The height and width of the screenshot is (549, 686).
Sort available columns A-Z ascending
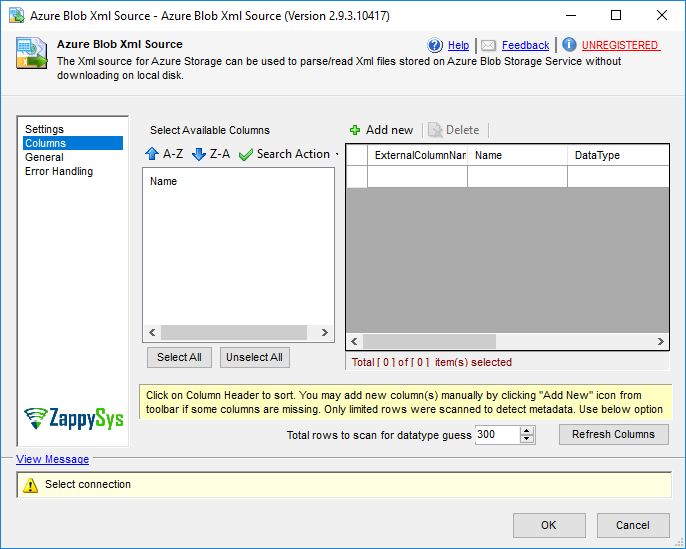164,154
